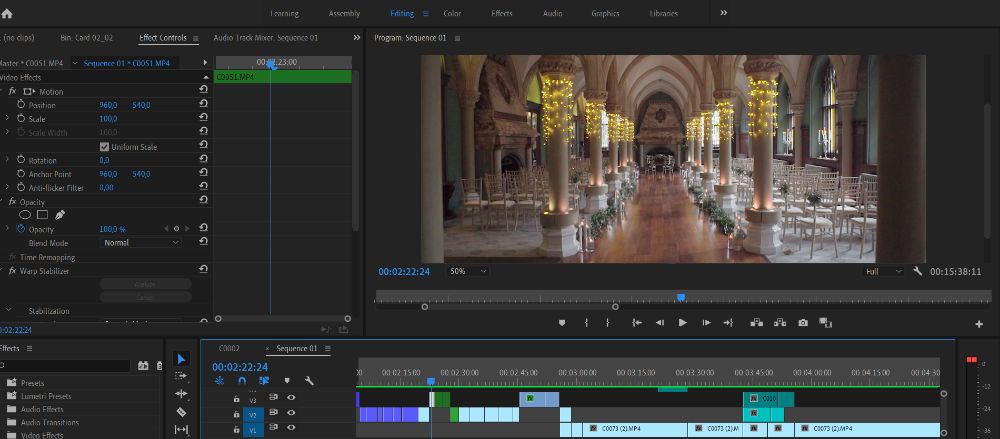The width and height of the screenshot is (1000, 439).
Task: Expand the Opacity property row
Action: click(x=8, y=228)
